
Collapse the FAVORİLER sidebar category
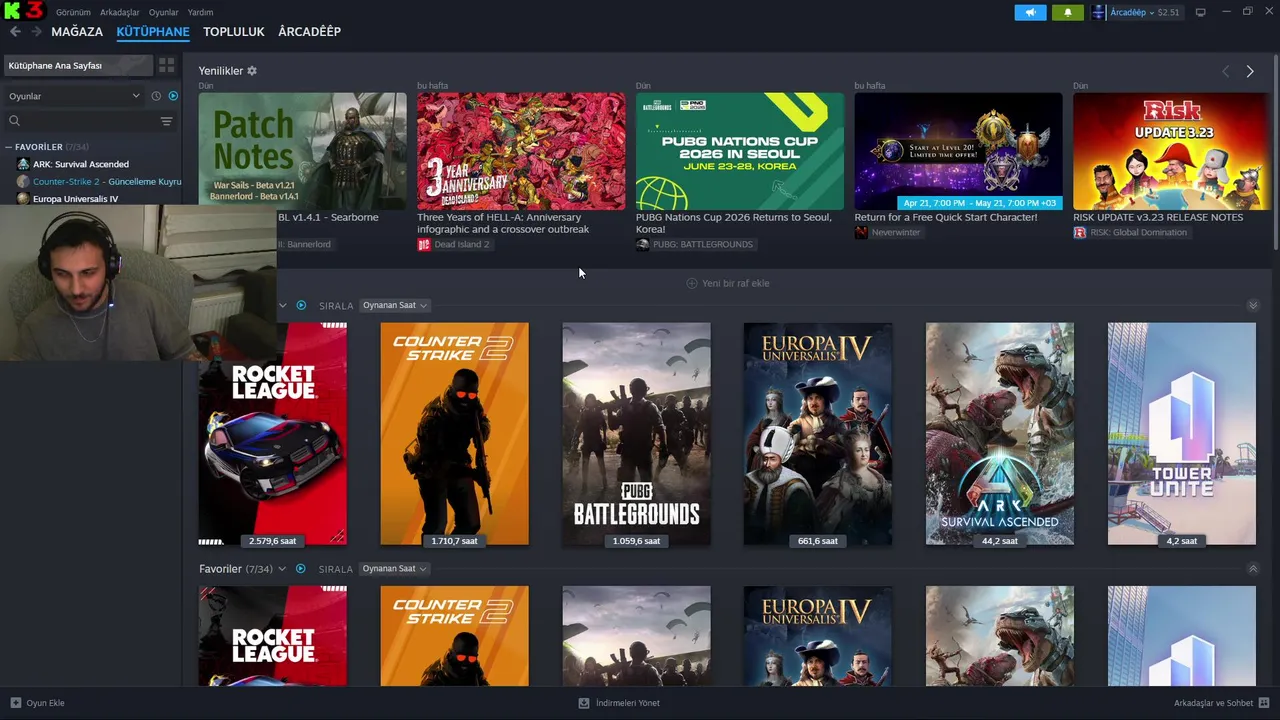(x=9, y=147)
